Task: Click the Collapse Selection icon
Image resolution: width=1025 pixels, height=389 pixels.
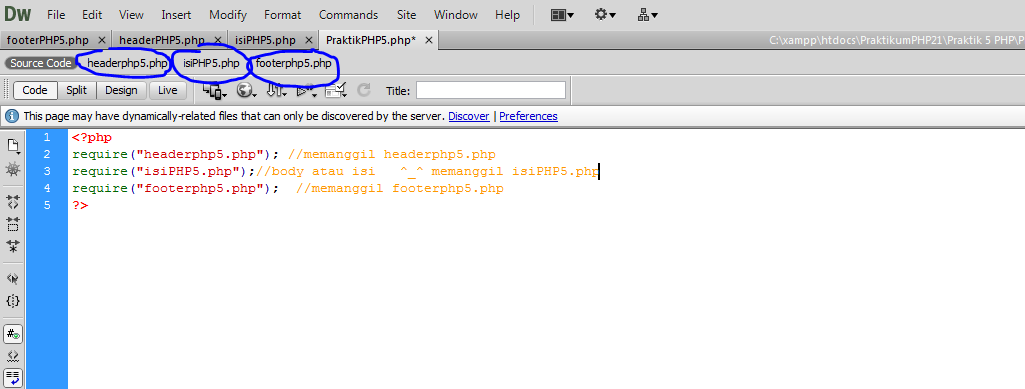Action: pos(12,224)
